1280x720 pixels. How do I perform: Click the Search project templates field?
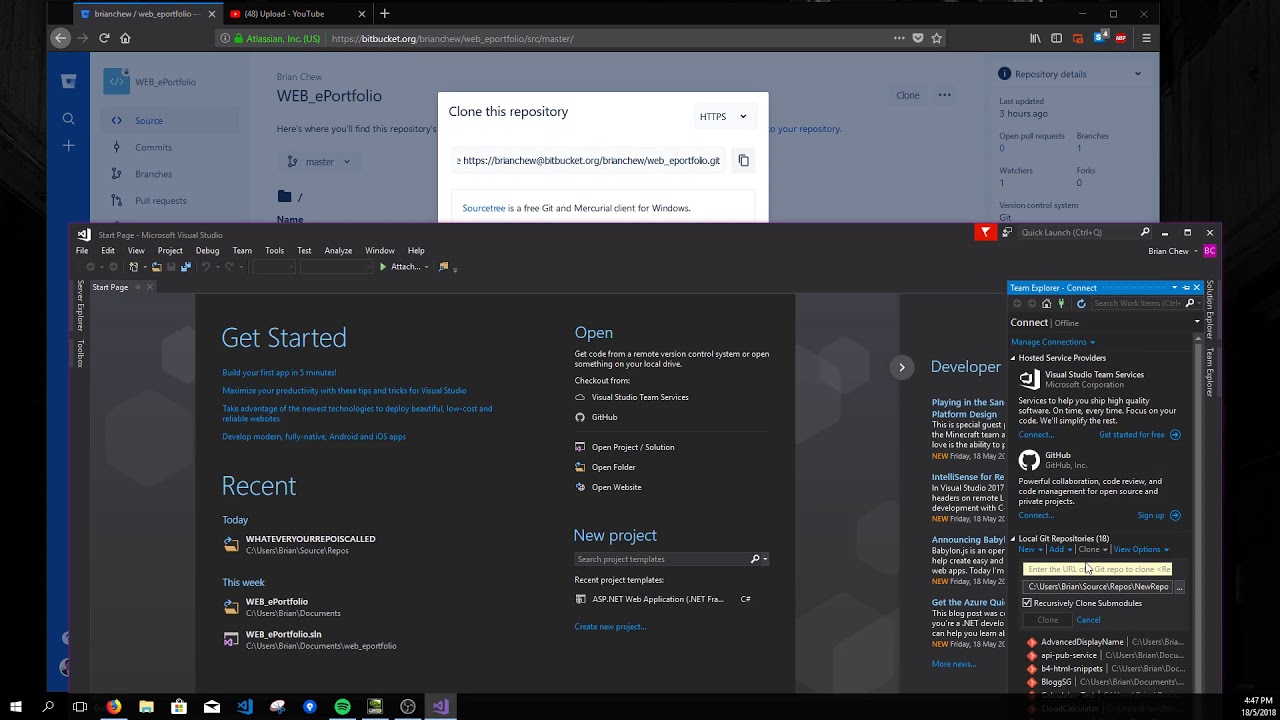[x=662, y=559]
